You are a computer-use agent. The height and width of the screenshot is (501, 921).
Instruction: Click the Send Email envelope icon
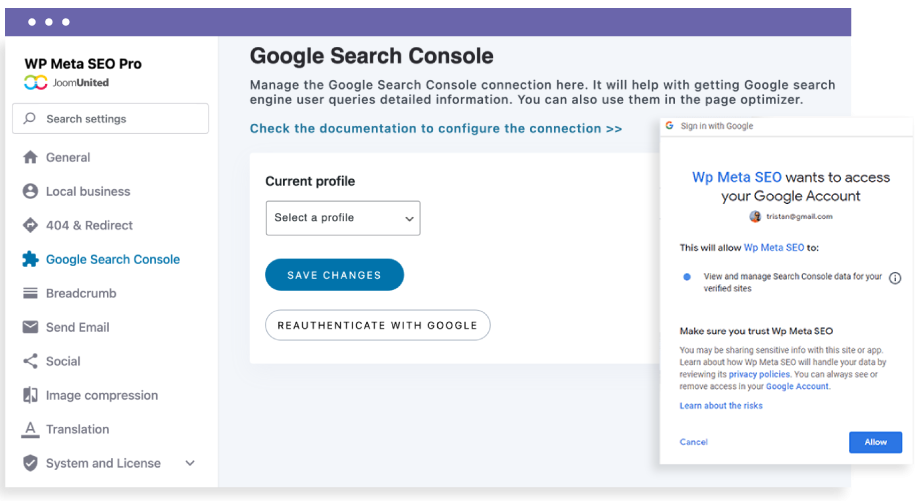[x=29, y=327]
